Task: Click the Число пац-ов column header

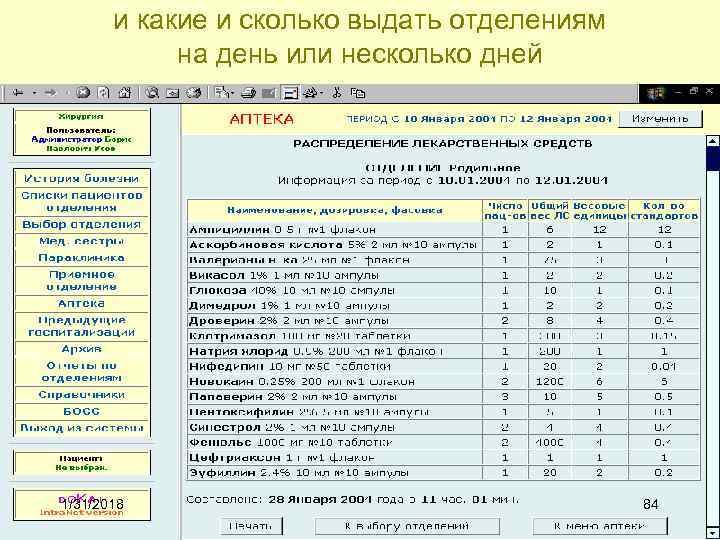Action: click(x=505, y=211)
